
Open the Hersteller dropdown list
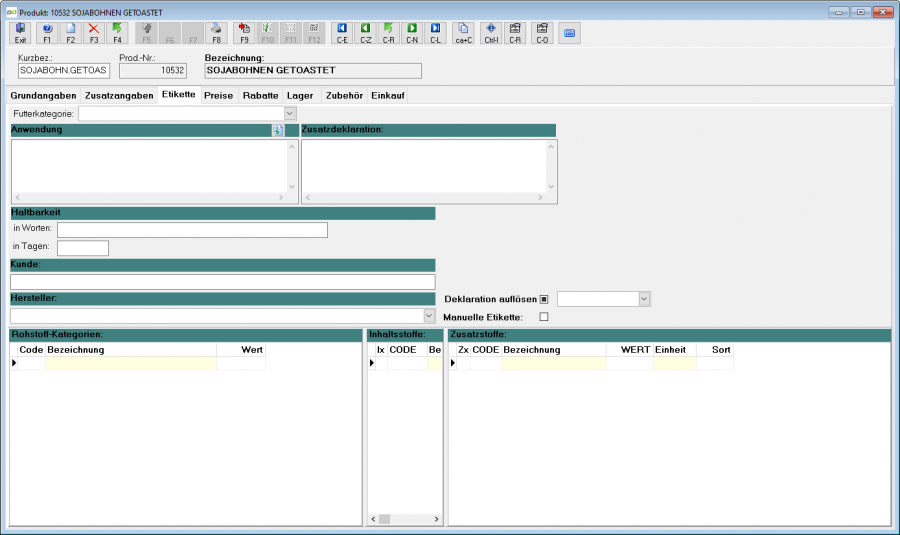[x=429, y=316]
